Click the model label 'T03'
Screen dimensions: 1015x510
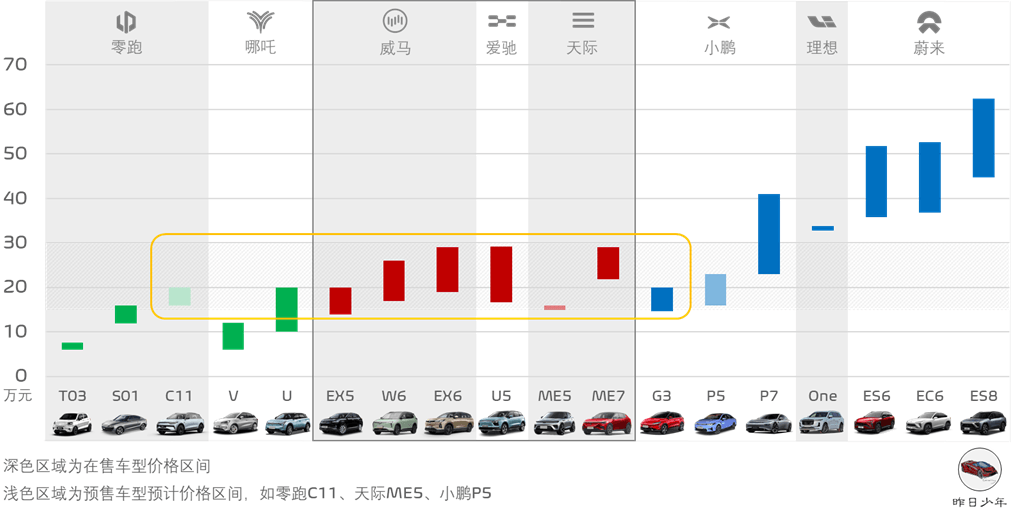(72, 396)
